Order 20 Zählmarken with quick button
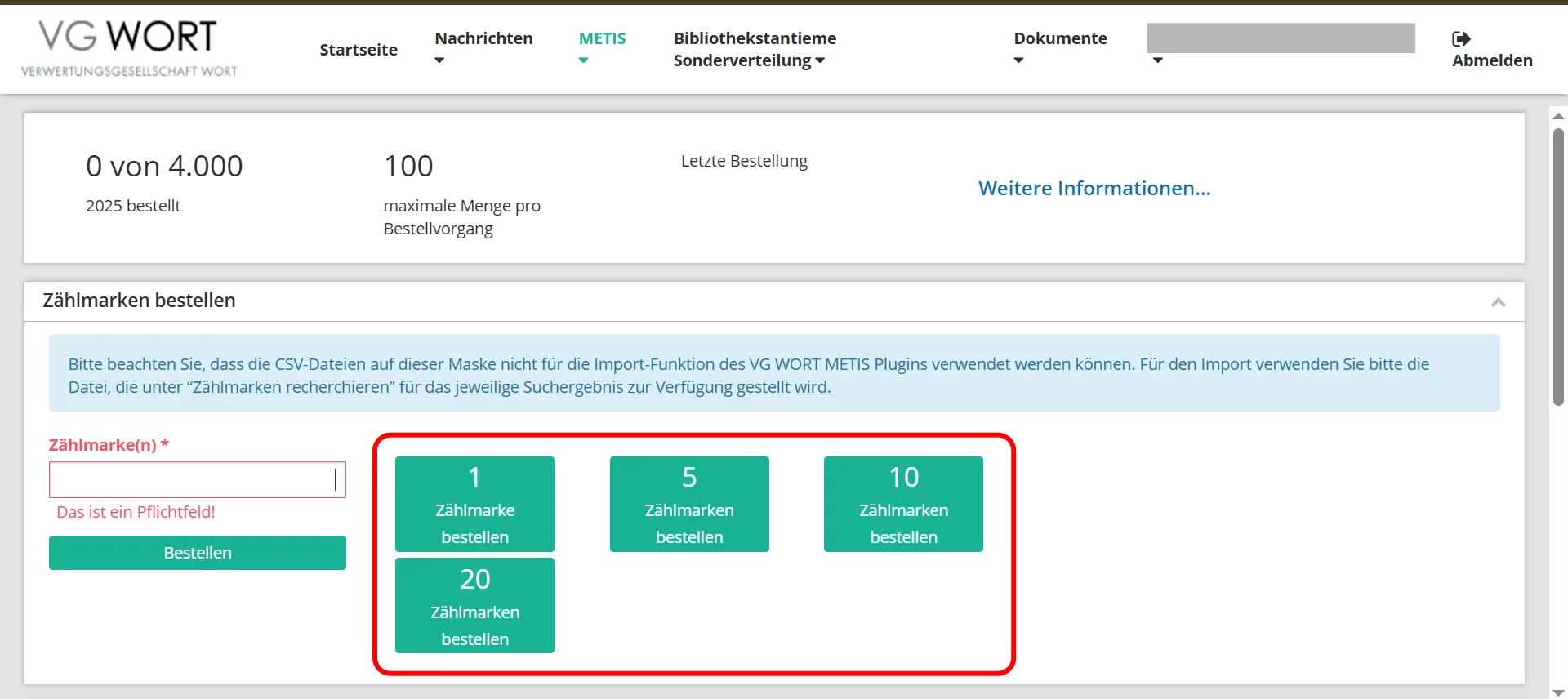This screenshot has width=1568, height=699. tap(474, 606)
